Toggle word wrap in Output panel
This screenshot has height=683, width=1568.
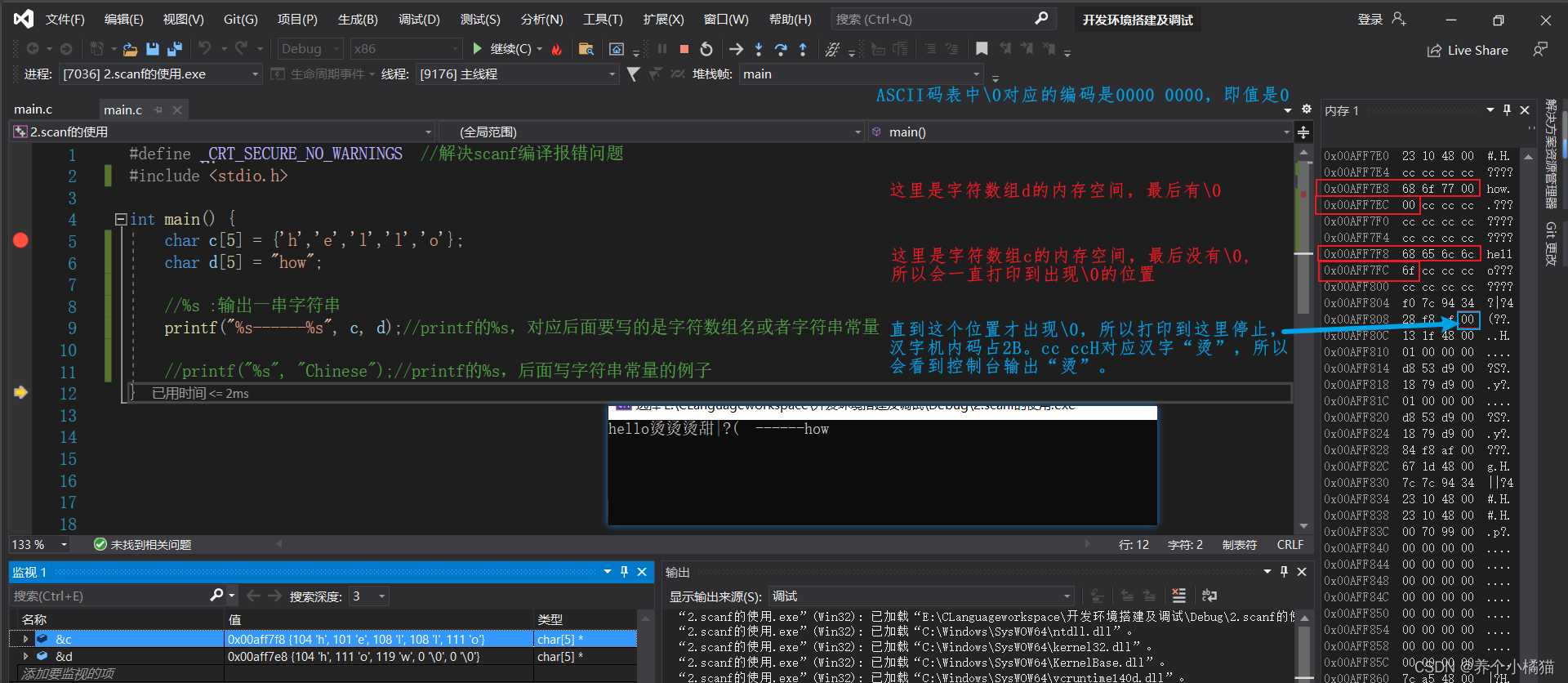1209,596
